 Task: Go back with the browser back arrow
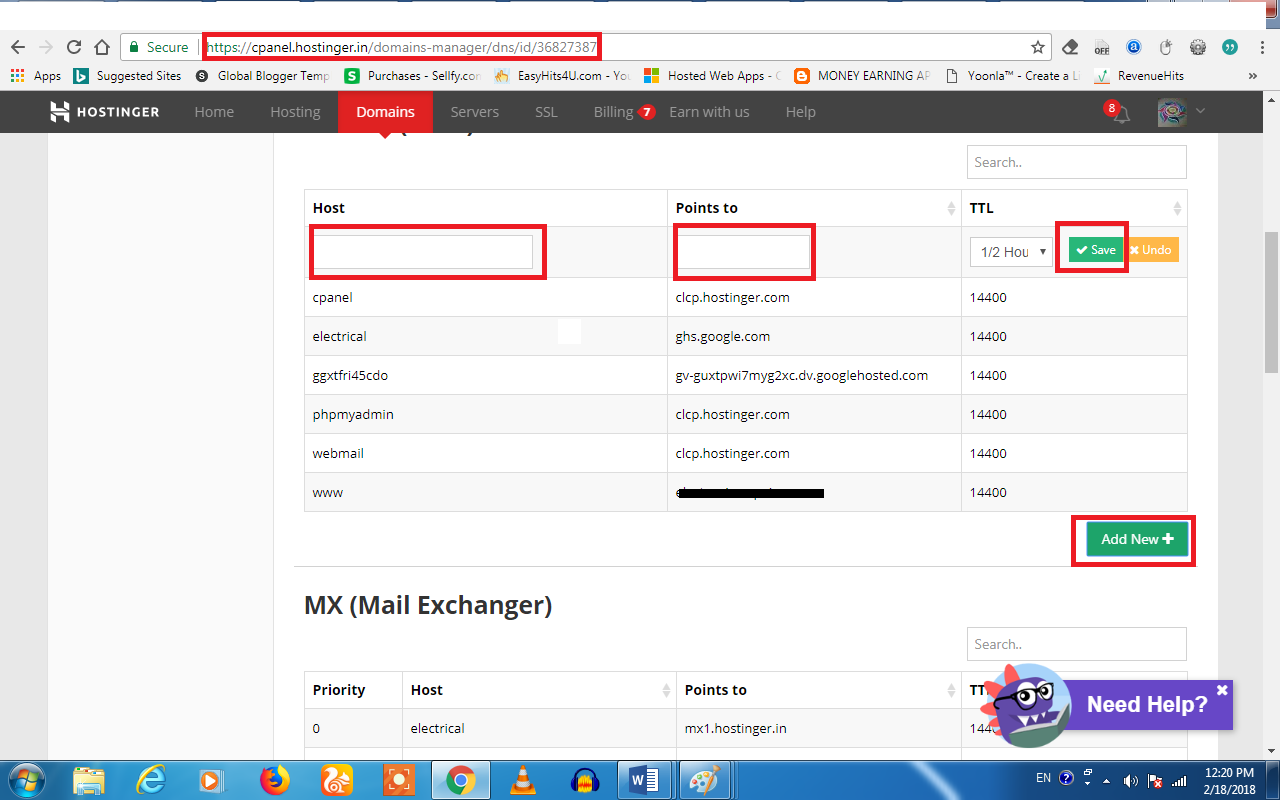coord(17,47)
